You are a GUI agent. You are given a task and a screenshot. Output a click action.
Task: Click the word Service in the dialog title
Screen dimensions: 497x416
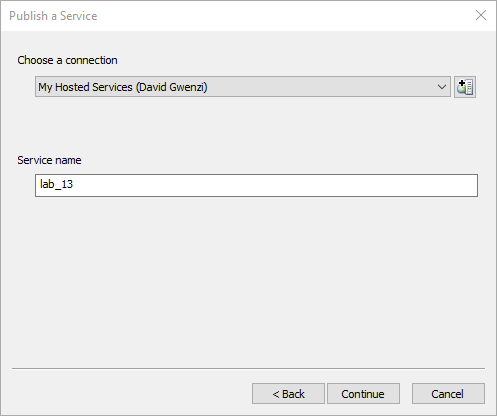[x=78, y=16]
